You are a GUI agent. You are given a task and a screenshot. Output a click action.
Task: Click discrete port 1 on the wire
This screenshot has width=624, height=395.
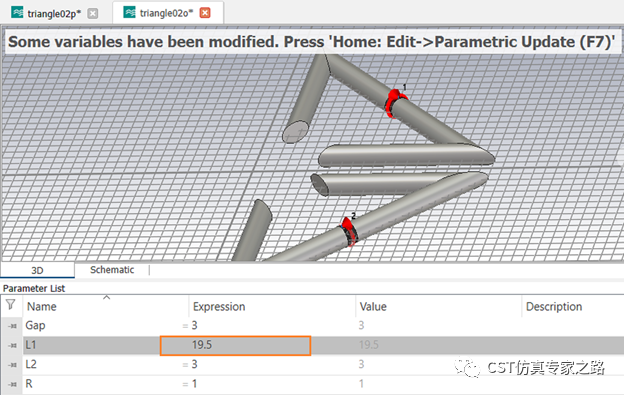[x=395, y=103]
